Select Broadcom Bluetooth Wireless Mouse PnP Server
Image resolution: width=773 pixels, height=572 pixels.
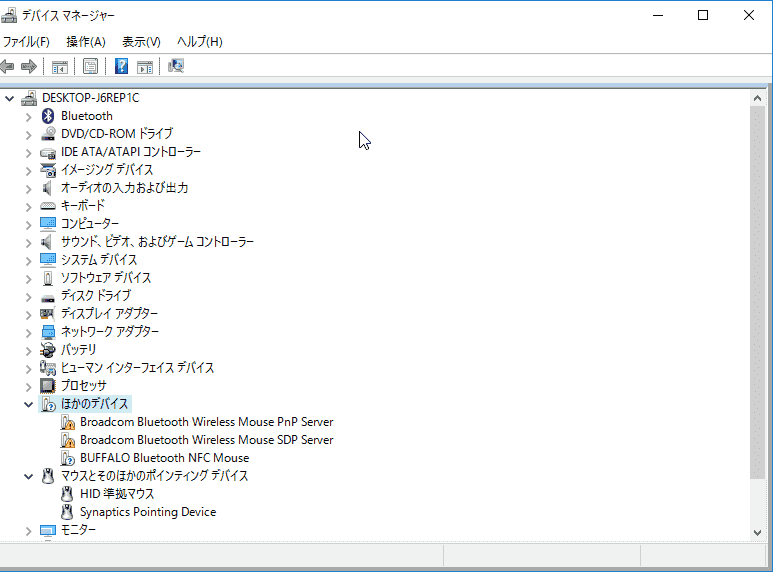point(207,422)
